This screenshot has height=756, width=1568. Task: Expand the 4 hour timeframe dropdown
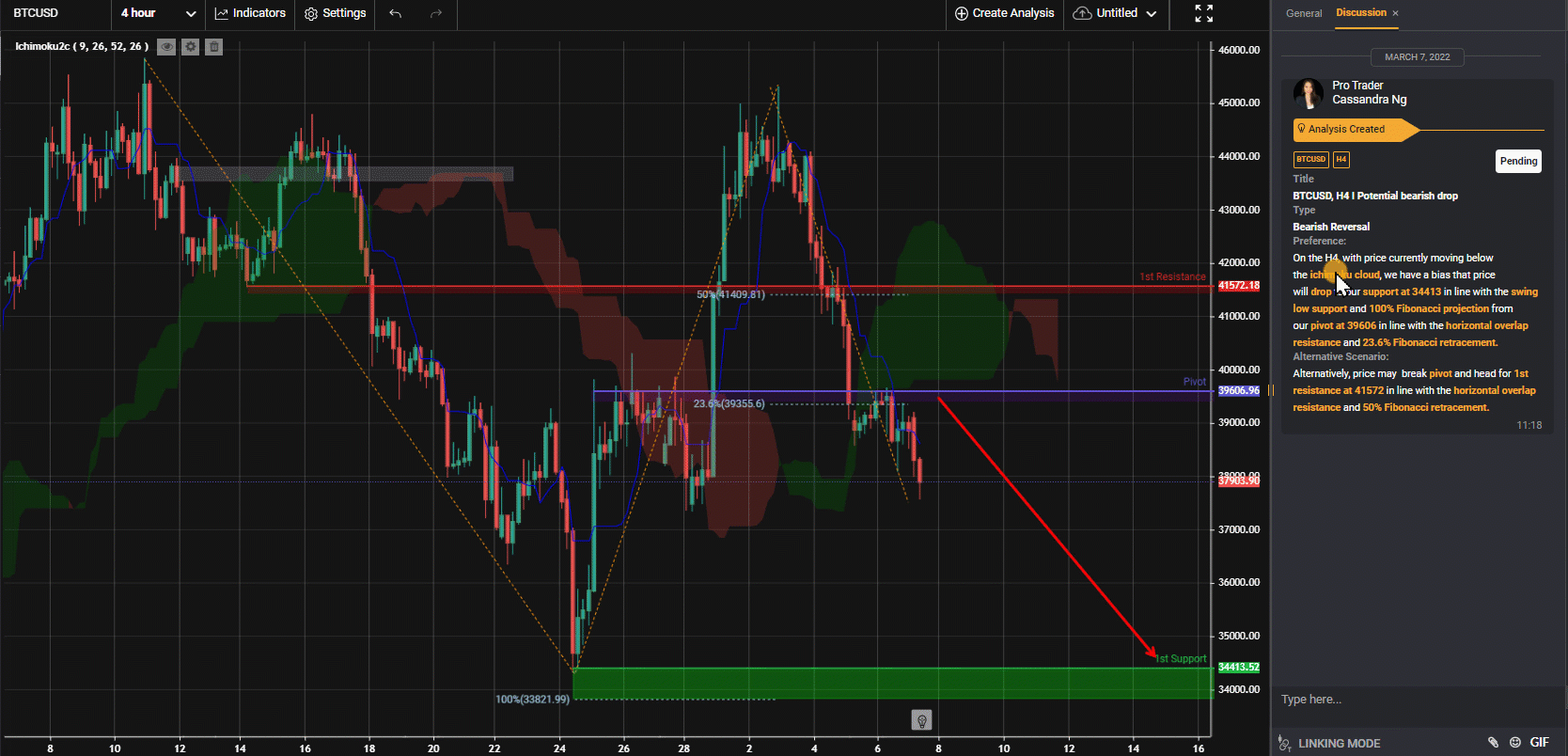pyautogui.click(x=158, y=13)
